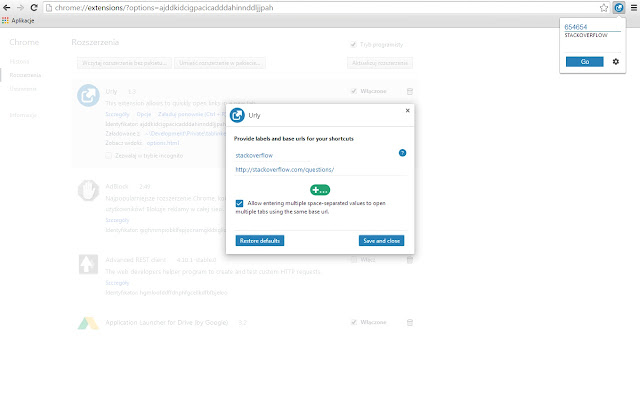Click the browser forward arrow
The height and width of the screenshot is (400, 640).
tap(20, 8)
